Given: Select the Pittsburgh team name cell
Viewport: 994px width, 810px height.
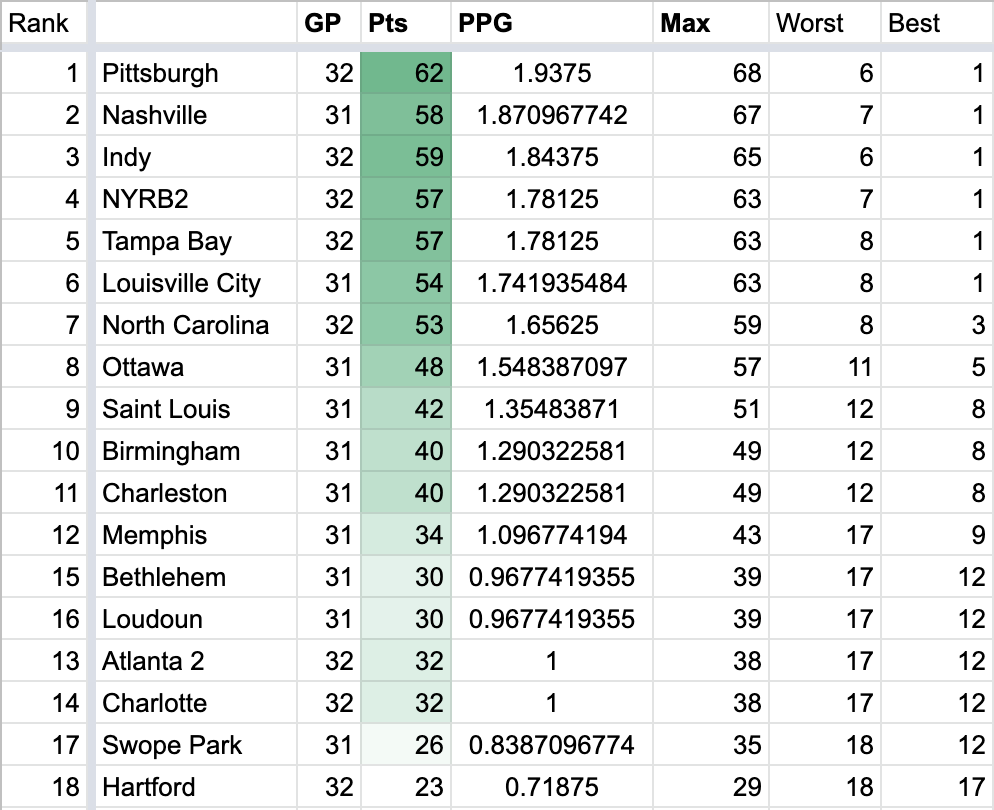Looking at the screenshot, I should (160, 73).
